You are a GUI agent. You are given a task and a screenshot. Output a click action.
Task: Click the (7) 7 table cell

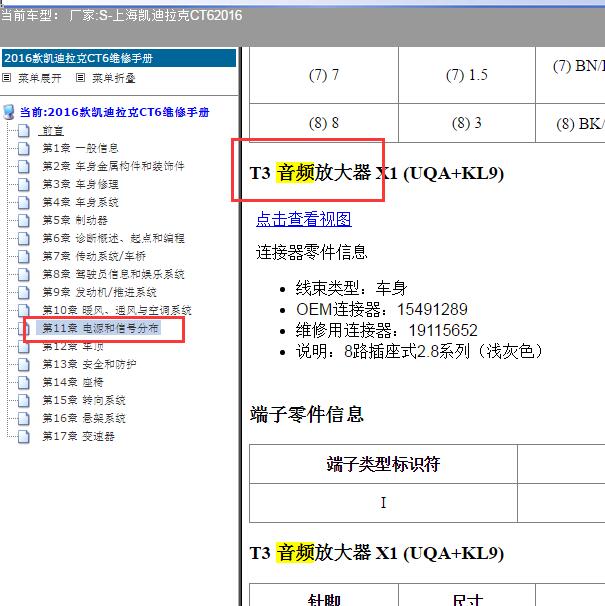[324, 75]
